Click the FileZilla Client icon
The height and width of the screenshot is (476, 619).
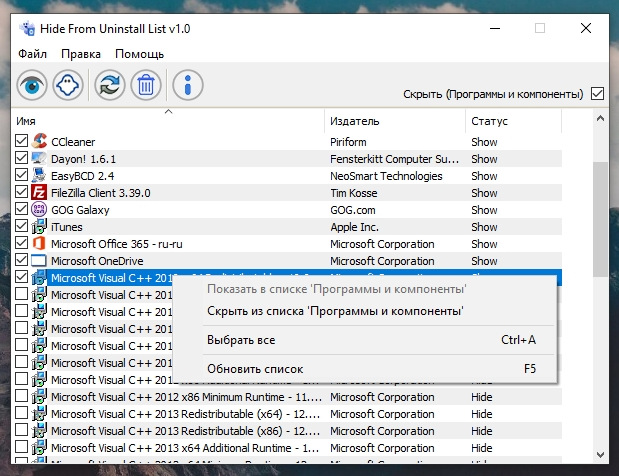click(39, 193)
